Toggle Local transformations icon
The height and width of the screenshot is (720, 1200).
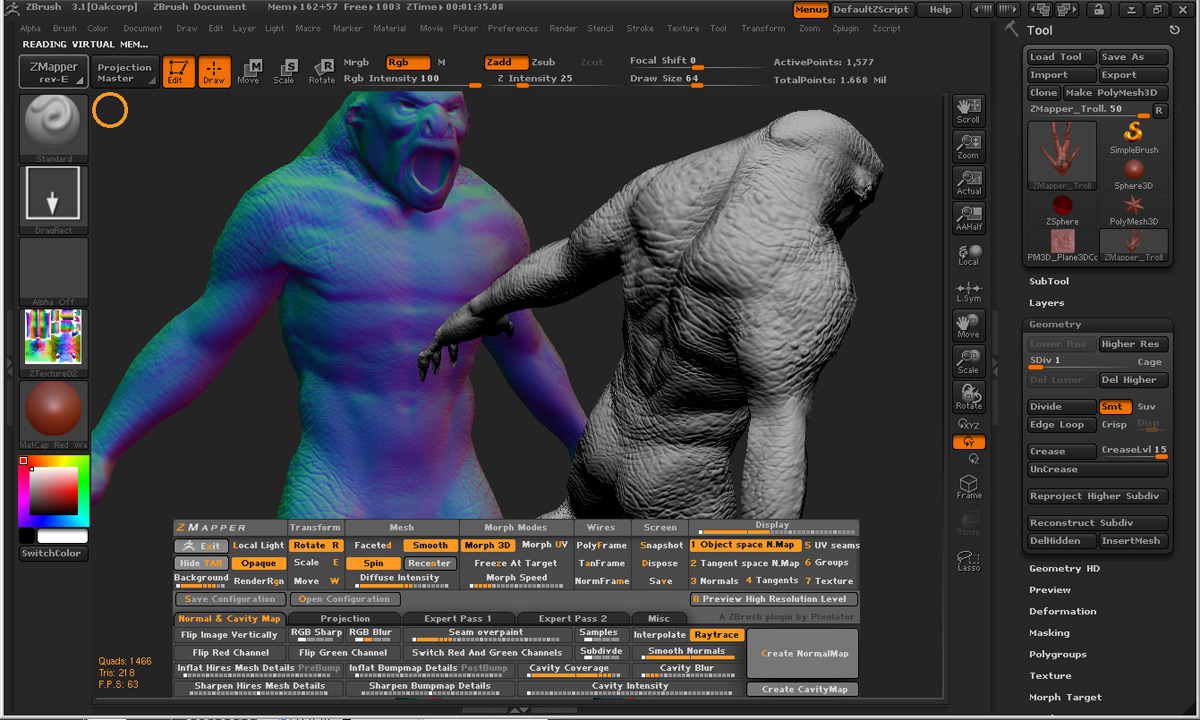[x=969, y=254]
